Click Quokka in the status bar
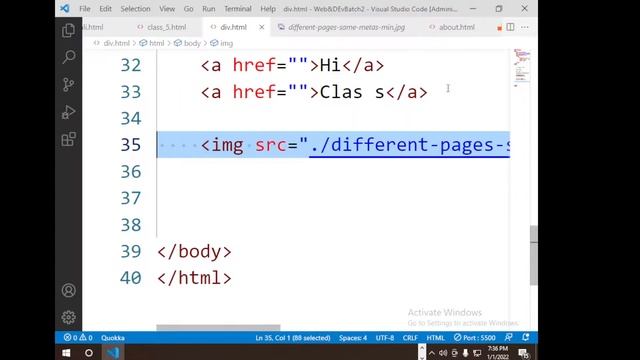640x360 pixels. [113, 338]
